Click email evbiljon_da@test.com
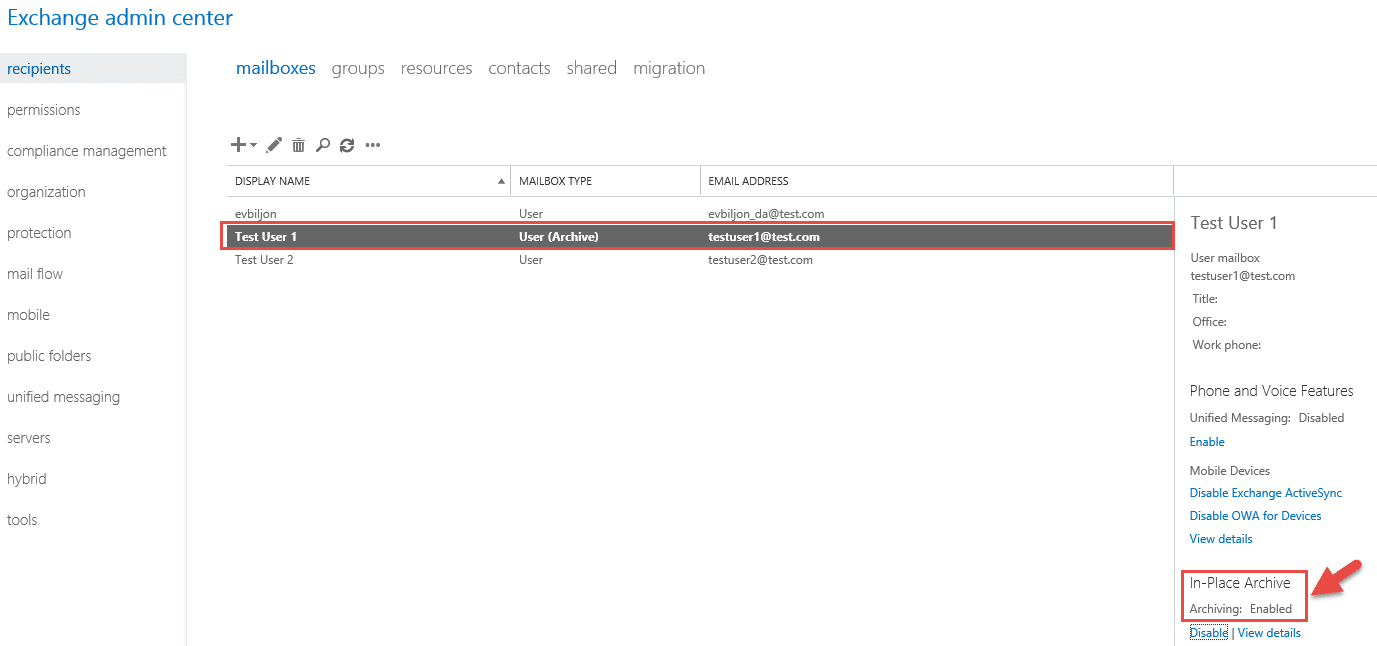1377x646 pixels. (x=766, y=214)
